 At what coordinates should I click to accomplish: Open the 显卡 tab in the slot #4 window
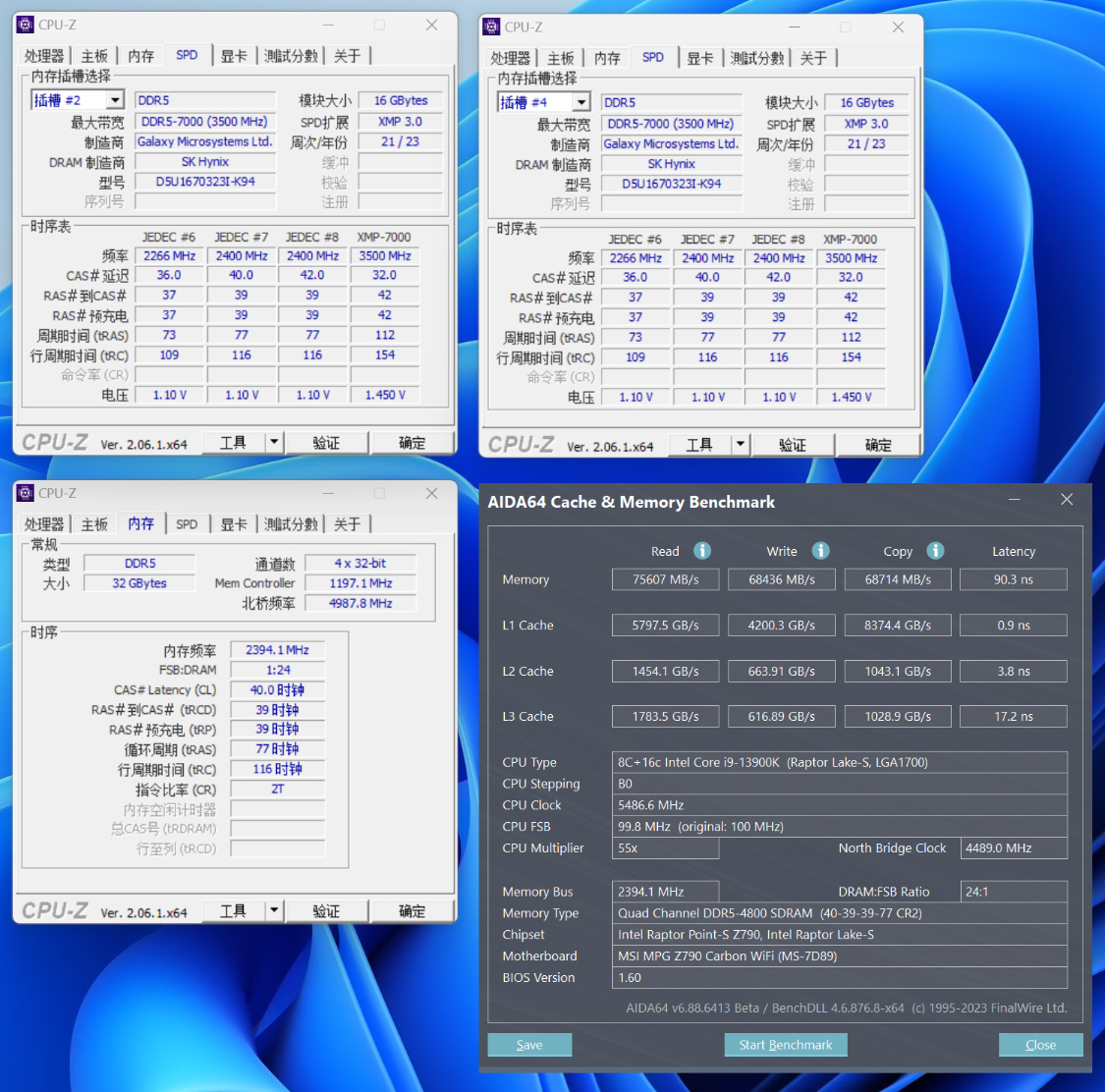(x=699, y=58)
